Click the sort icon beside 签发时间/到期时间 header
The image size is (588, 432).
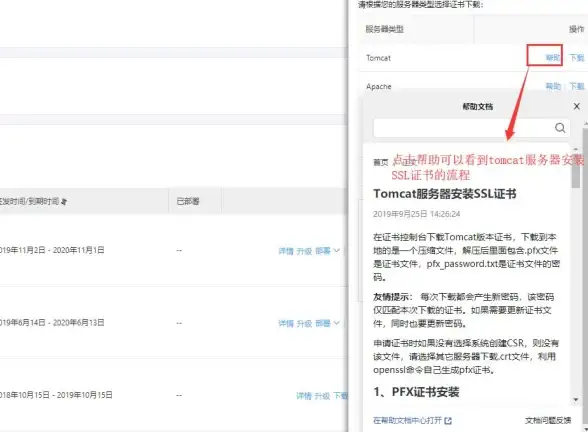tap(64, 202)
